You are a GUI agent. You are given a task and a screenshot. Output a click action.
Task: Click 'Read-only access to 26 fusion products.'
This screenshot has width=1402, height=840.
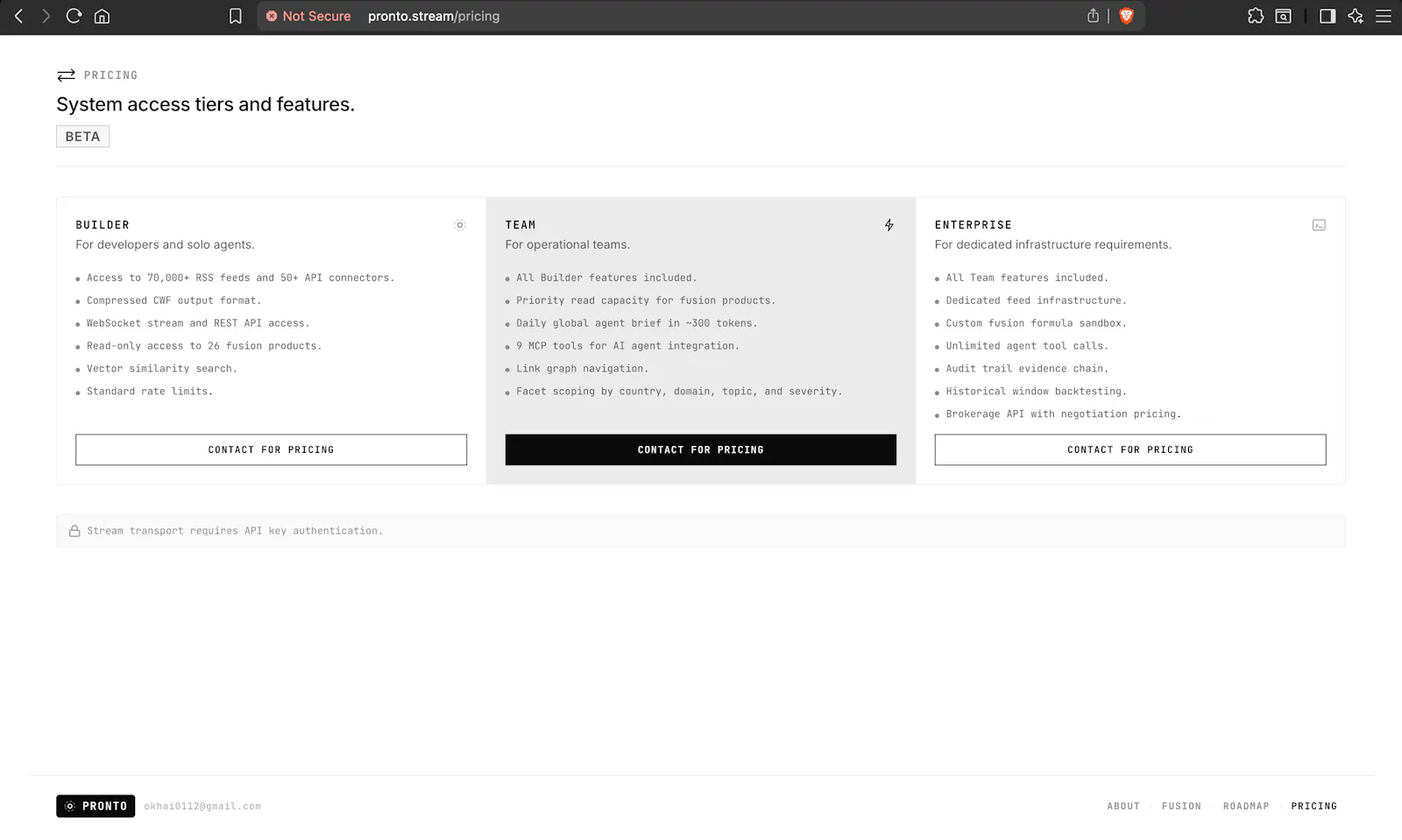pos(204,346)
